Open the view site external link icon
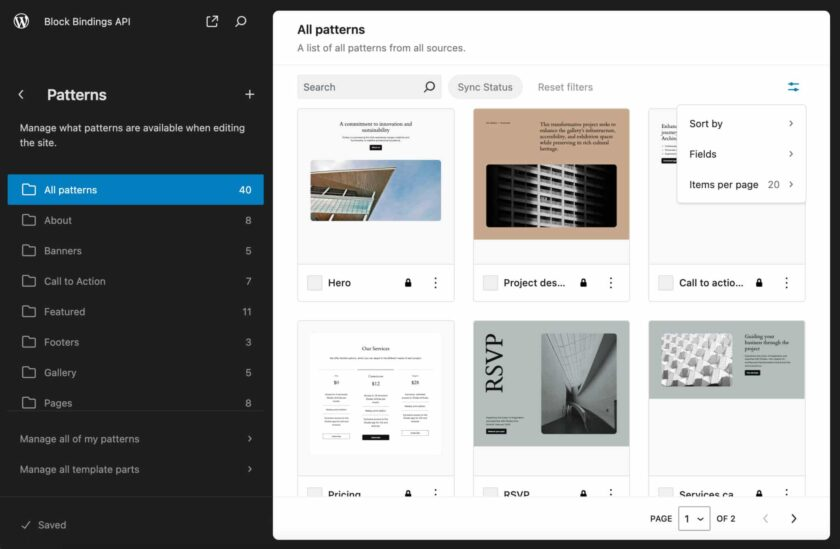 click(212, 21)
